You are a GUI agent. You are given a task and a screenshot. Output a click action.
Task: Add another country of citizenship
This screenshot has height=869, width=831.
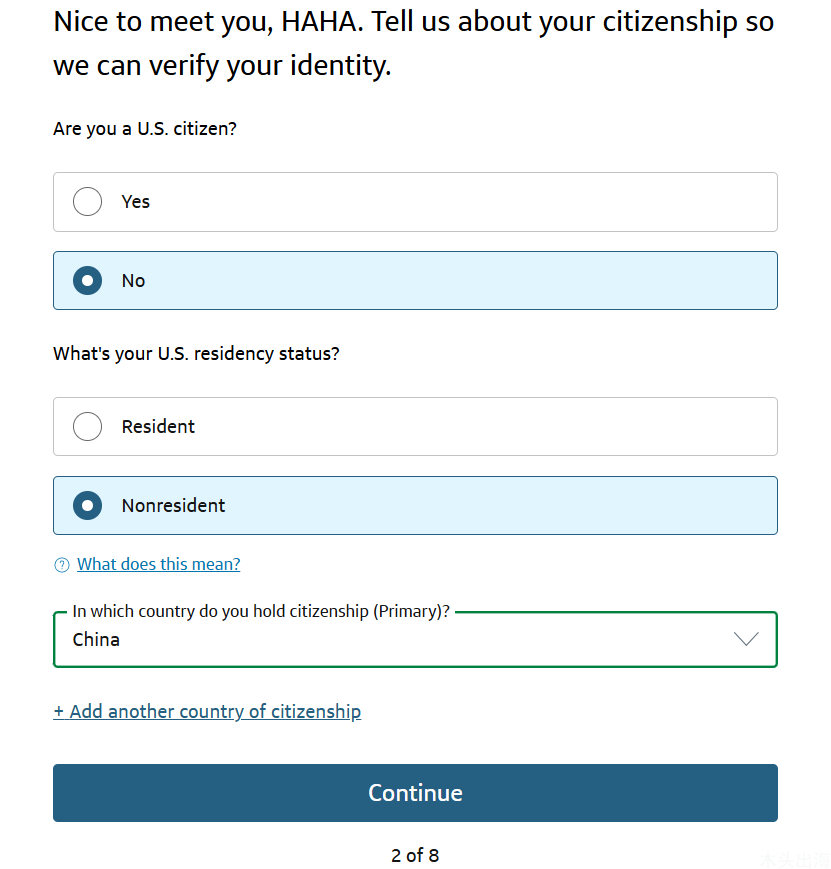click(x=207, y=712)
